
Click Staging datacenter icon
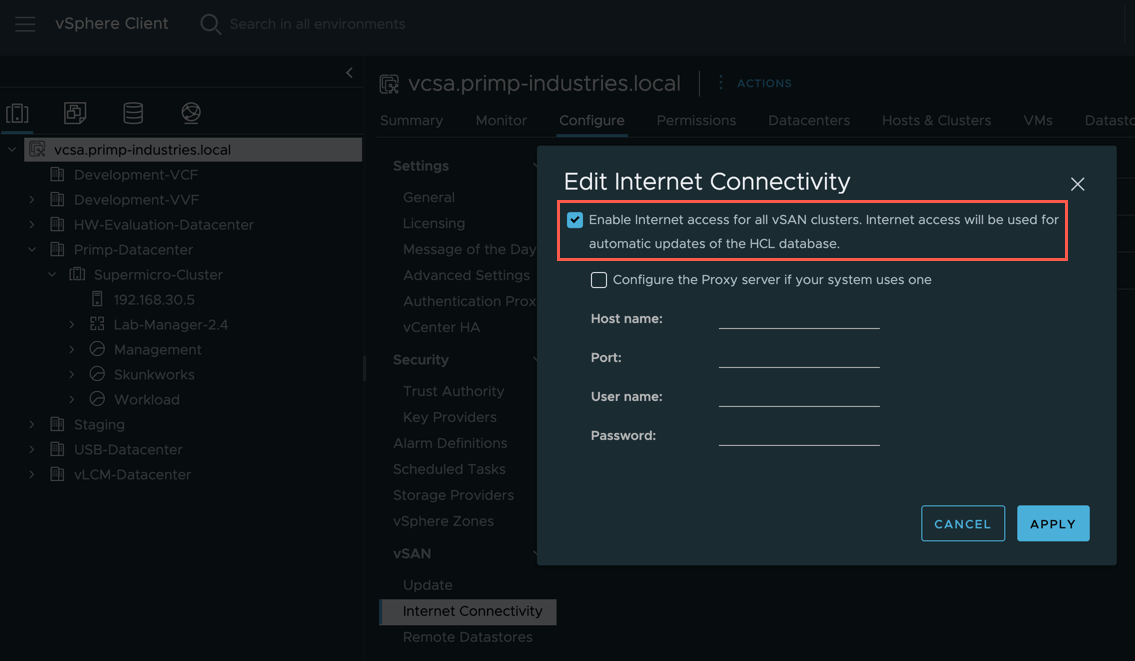57,424
